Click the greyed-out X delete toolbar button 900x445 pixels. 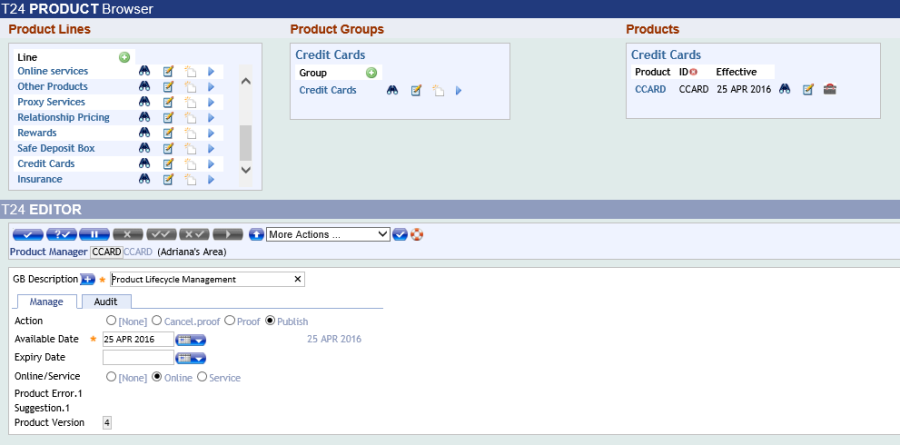coord(128,234)
